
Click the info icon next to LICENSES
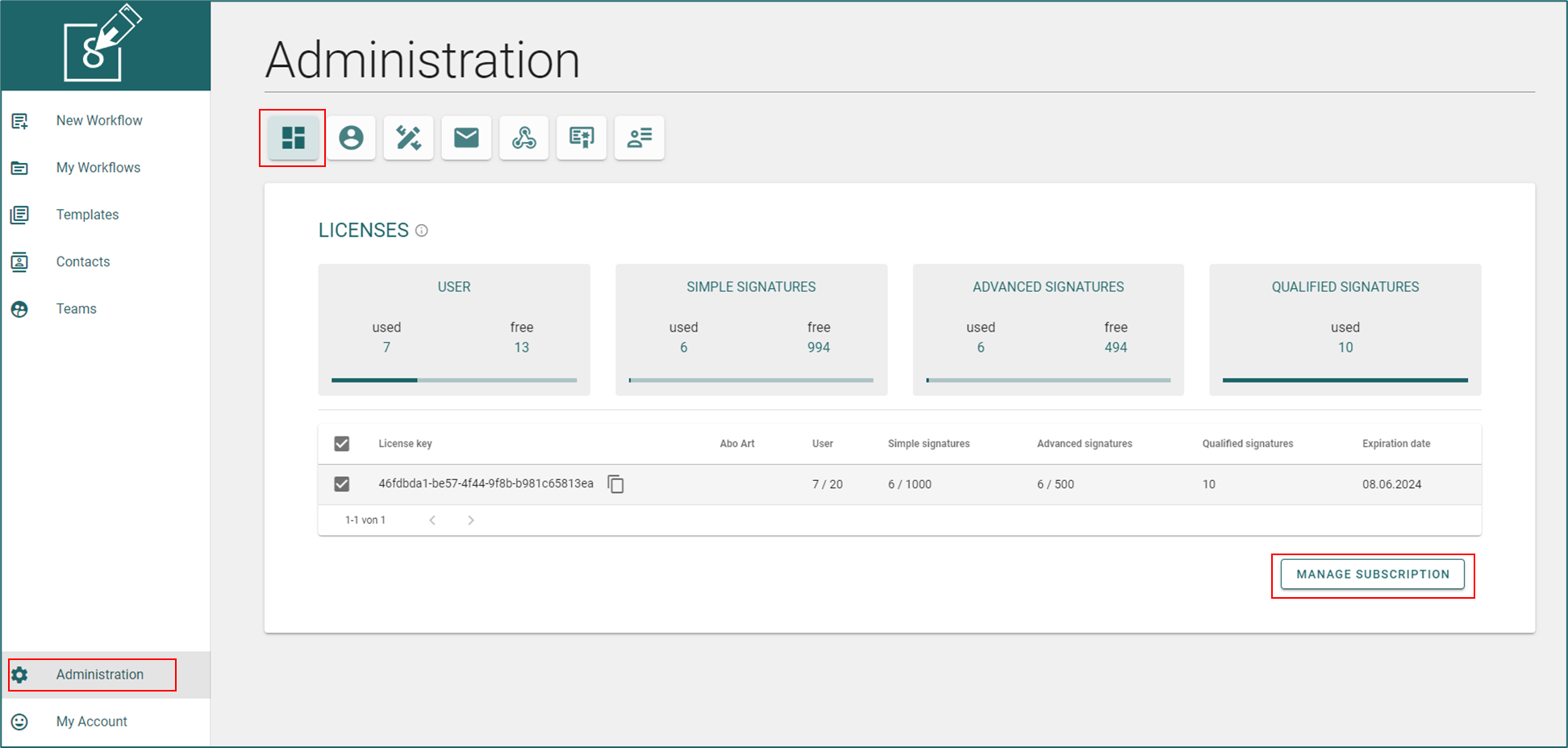click(x=421, y=231)
